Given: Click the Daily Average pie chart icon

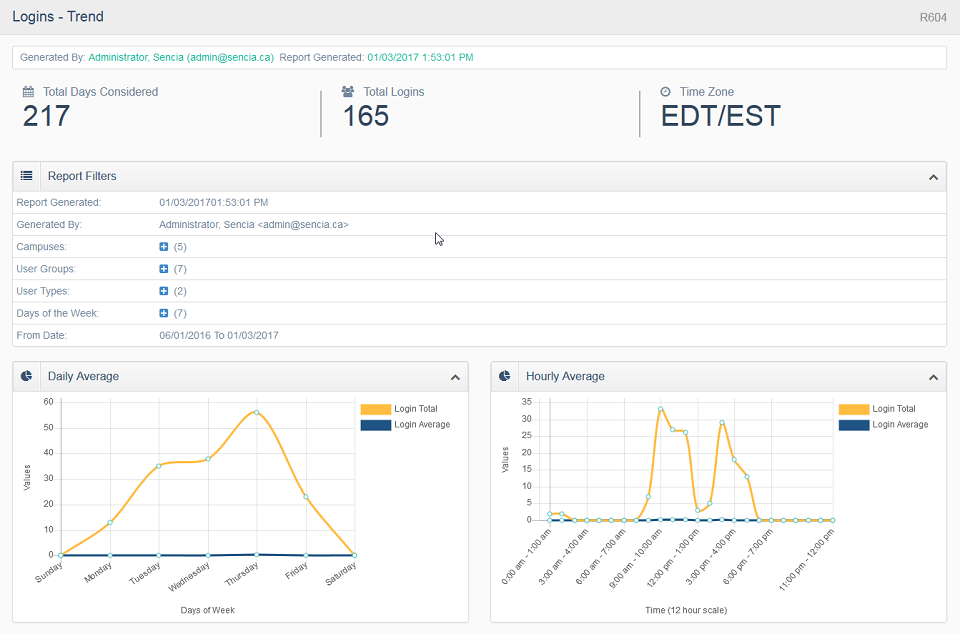Looking at the screenshot, I should (x=26, y=377).
